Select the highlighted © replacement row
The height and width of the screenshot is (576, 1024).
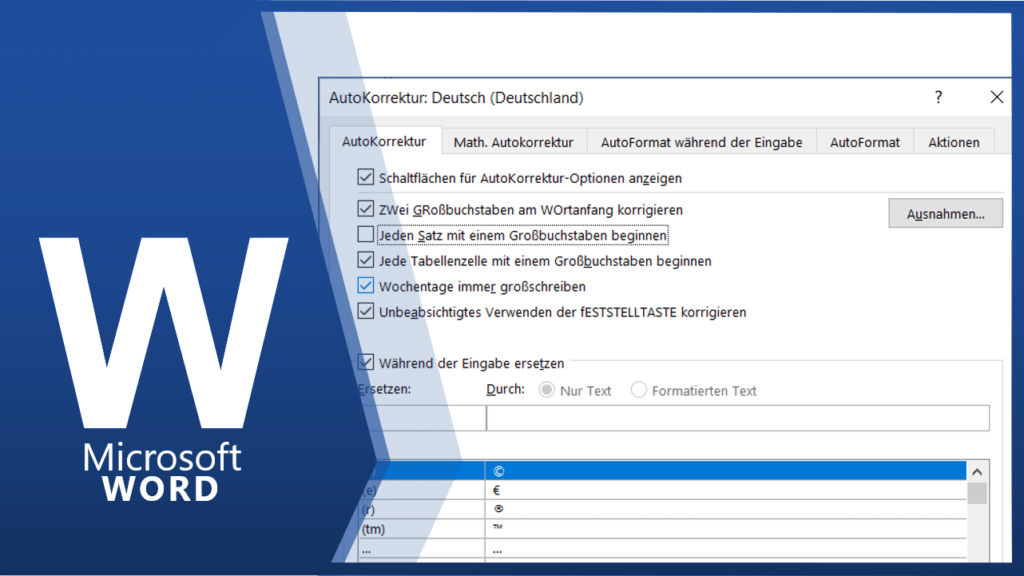coord(662,471)
